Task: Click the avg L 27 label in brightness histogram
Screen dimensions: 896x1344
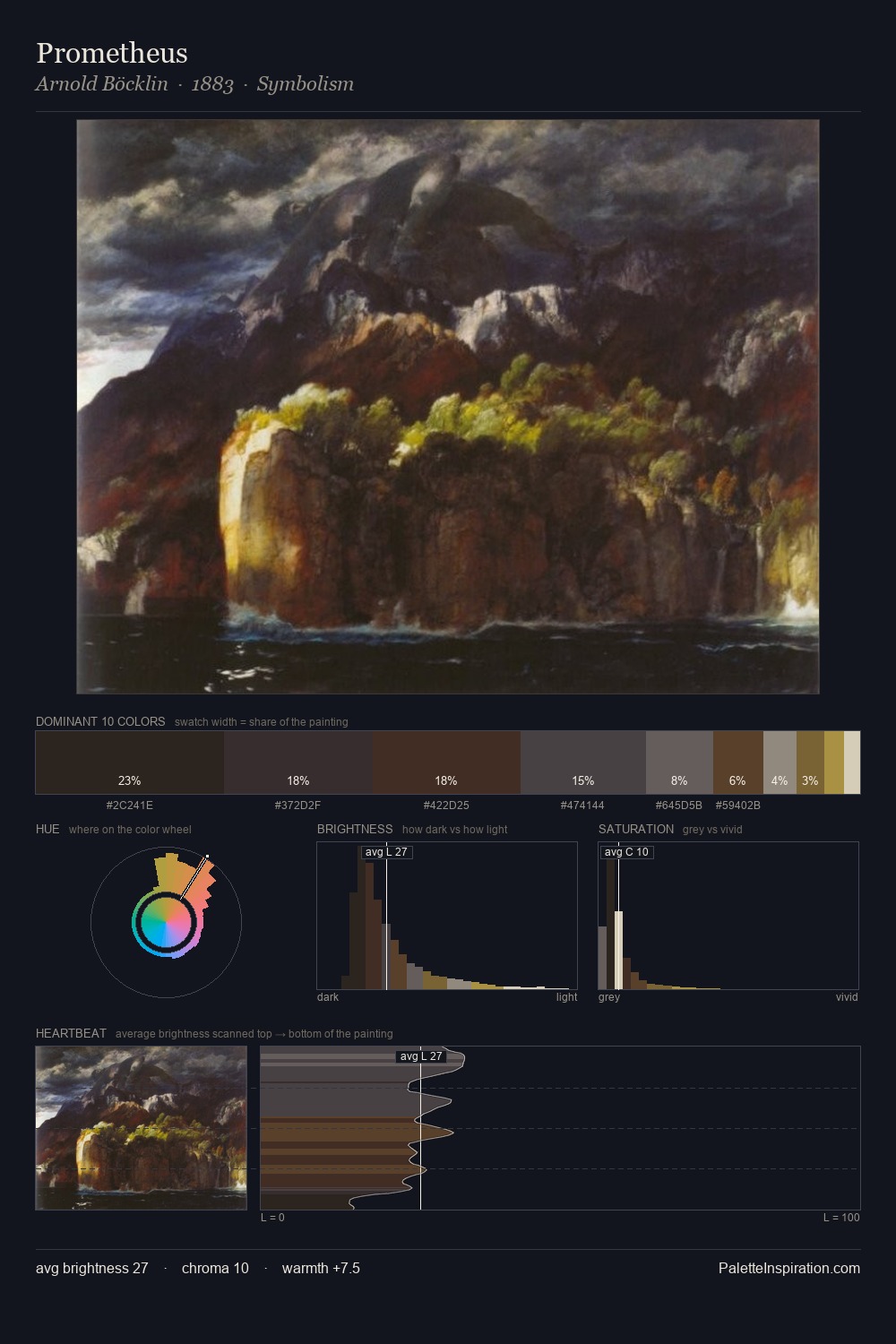Action: 386,852
